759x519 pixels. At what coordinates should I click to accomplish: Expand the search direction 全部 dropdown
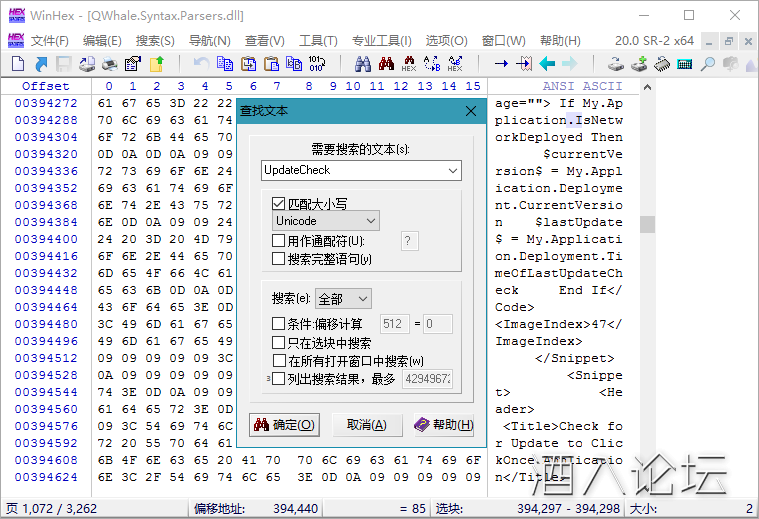(x=343, y=299)
